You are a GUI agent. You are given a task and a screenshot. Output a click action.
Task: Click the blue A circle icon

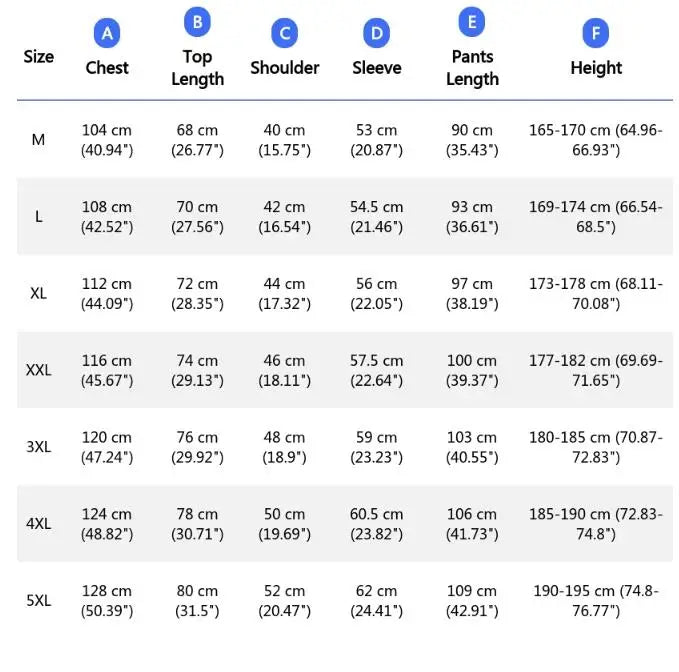[107, 33]
